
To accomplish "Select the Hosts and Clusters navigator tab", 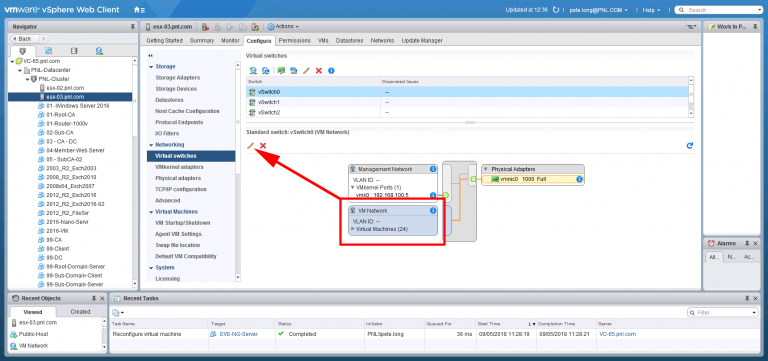I will pyautogui.click(x=23, y=50).
